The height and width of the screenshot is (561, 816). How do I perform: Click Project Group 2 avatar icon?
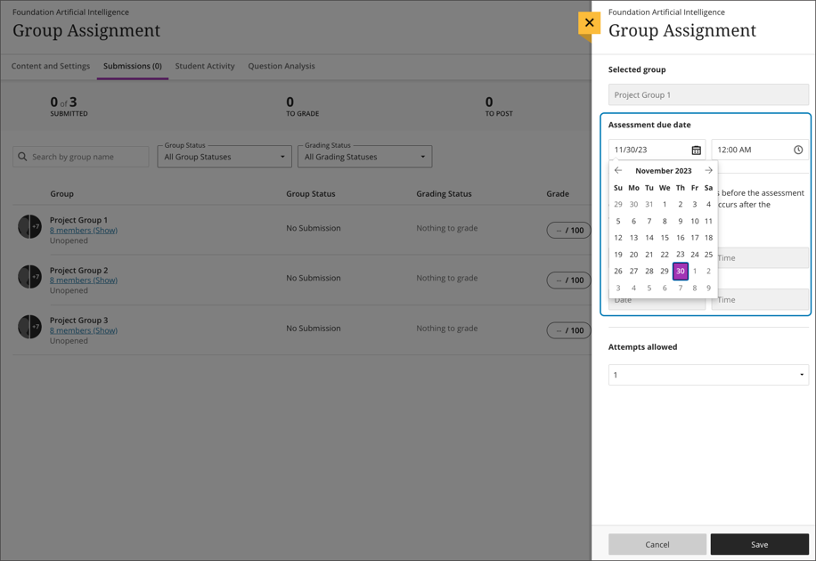click(x=30, y=277)
